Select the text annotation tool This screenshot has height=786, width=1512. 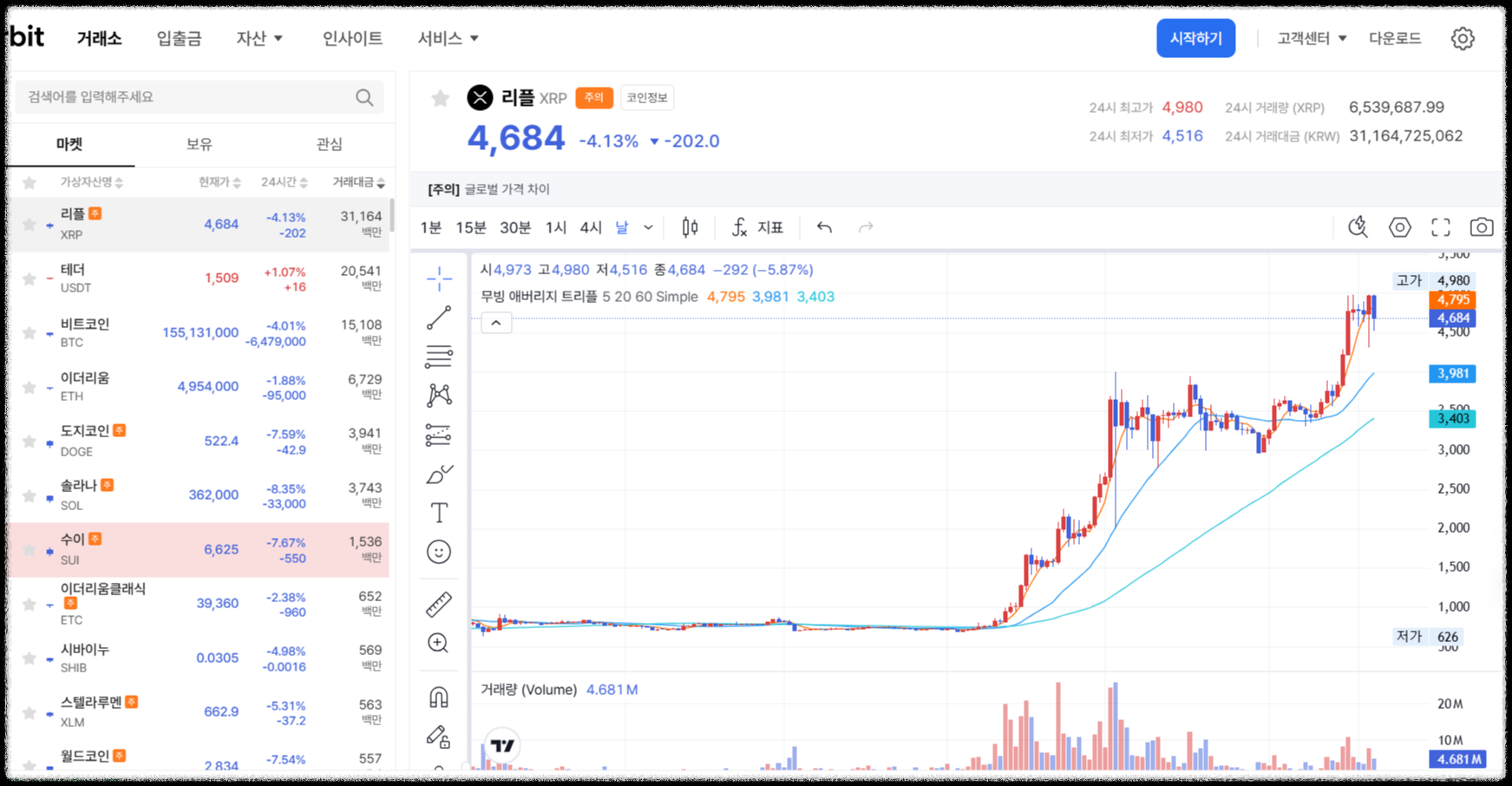click(x=439, y=513)
